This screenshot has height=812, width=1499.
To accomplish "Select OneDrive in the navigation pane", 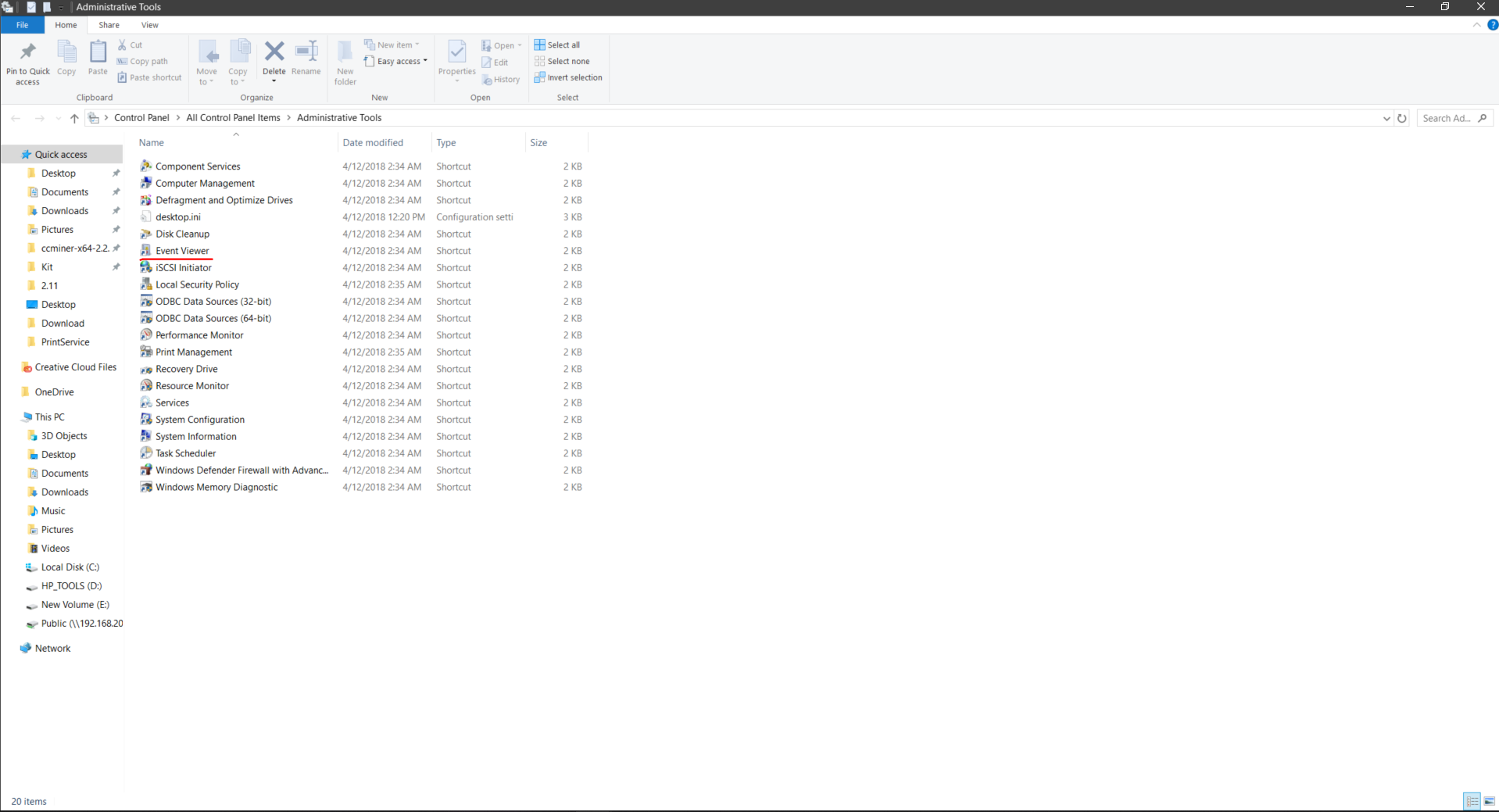I will click(54, 392).
